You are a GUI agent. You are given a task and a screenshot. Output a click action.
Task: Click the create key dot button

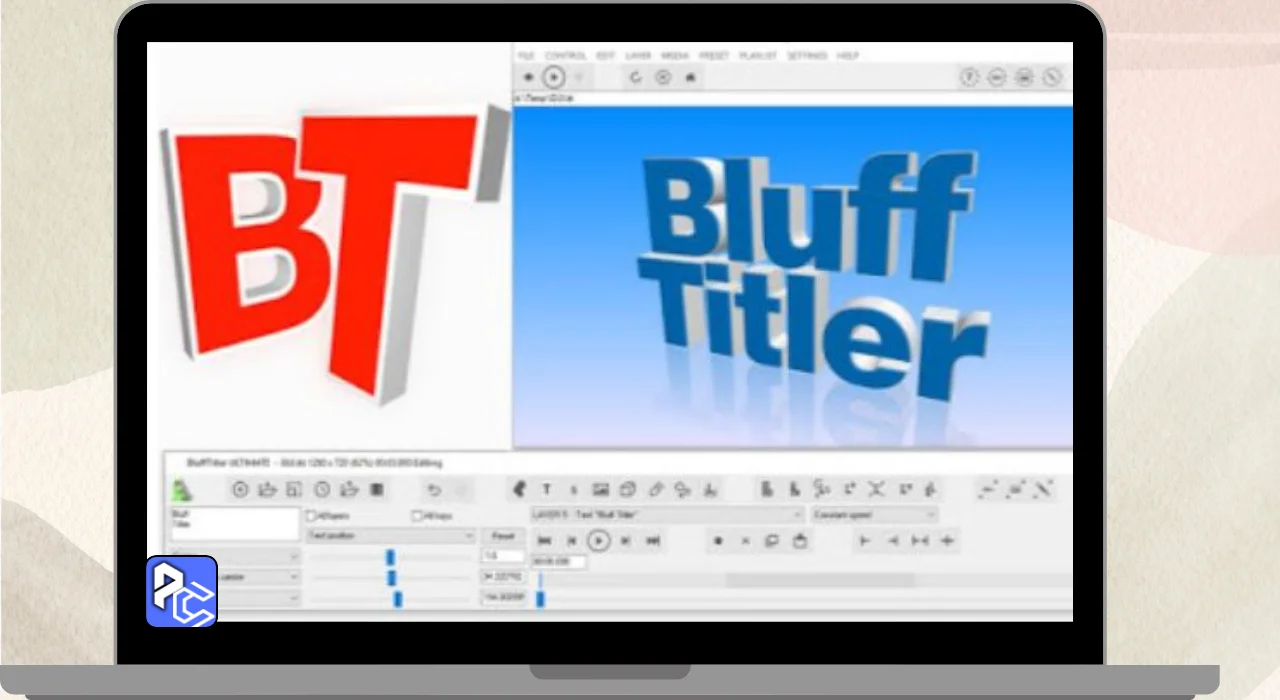click(x=717, y=541)
